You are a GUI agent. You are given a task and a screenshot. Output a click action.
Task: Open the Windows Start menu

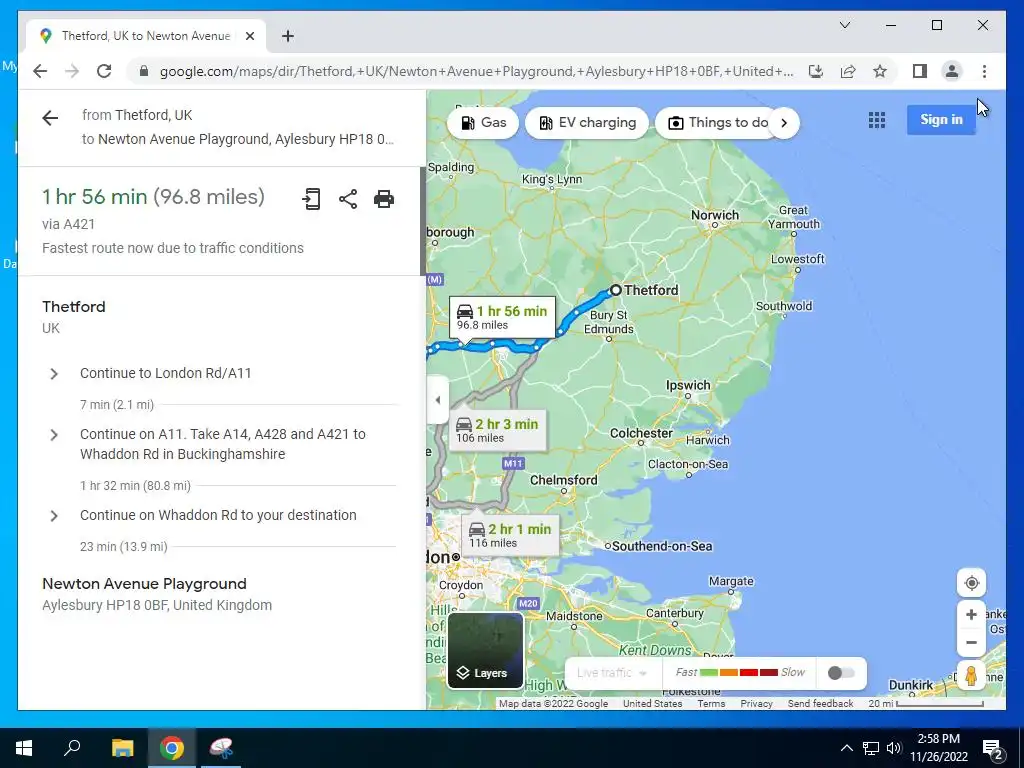[x=24, y=748]
